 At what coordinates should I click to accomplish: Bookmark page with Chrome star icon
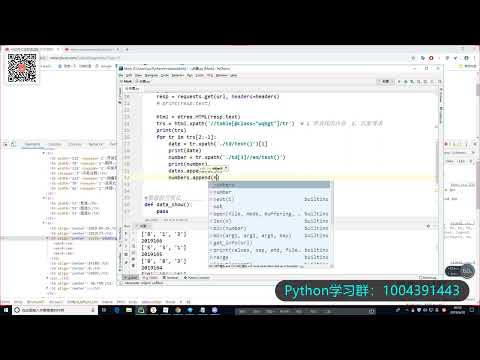coord(414,58)
